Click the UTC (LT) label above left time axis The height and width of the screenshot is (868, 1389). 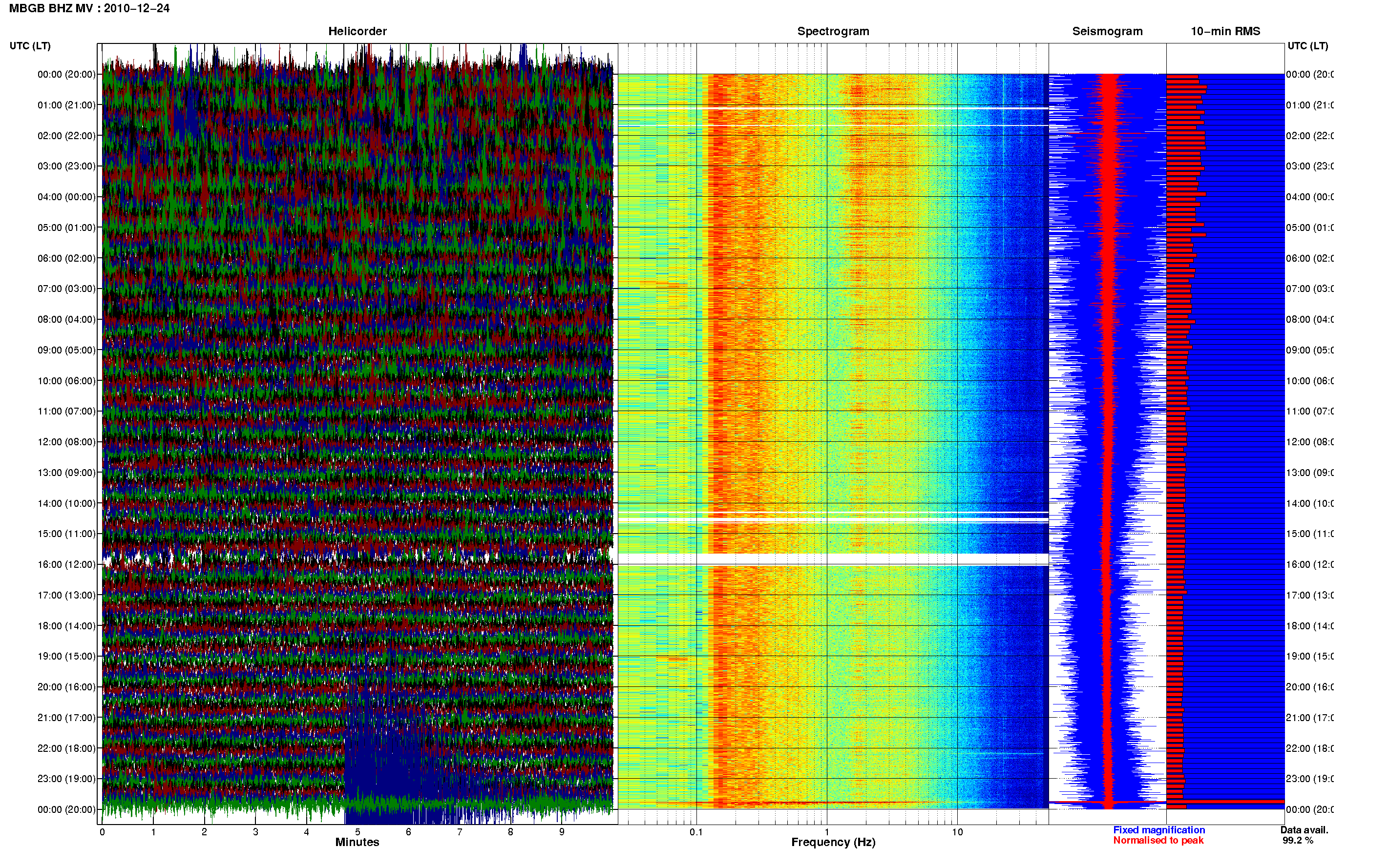tap(30, 46)
